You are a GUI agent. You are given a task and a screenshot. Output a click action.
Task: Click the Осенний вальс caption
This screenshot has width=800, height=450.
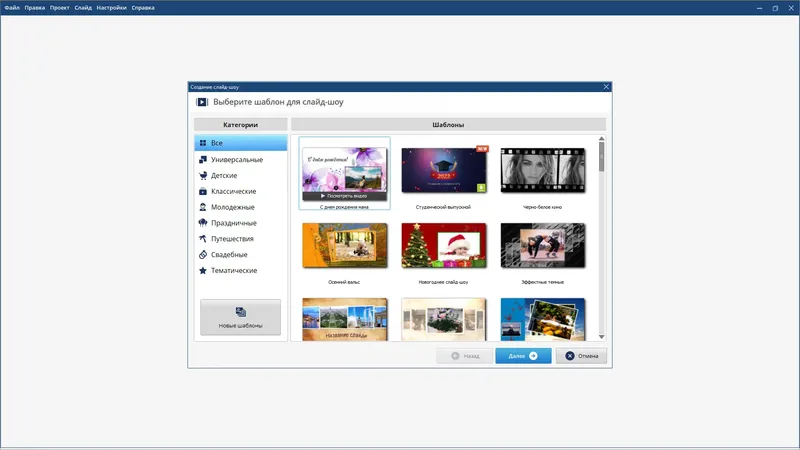[x=344, y=282]
